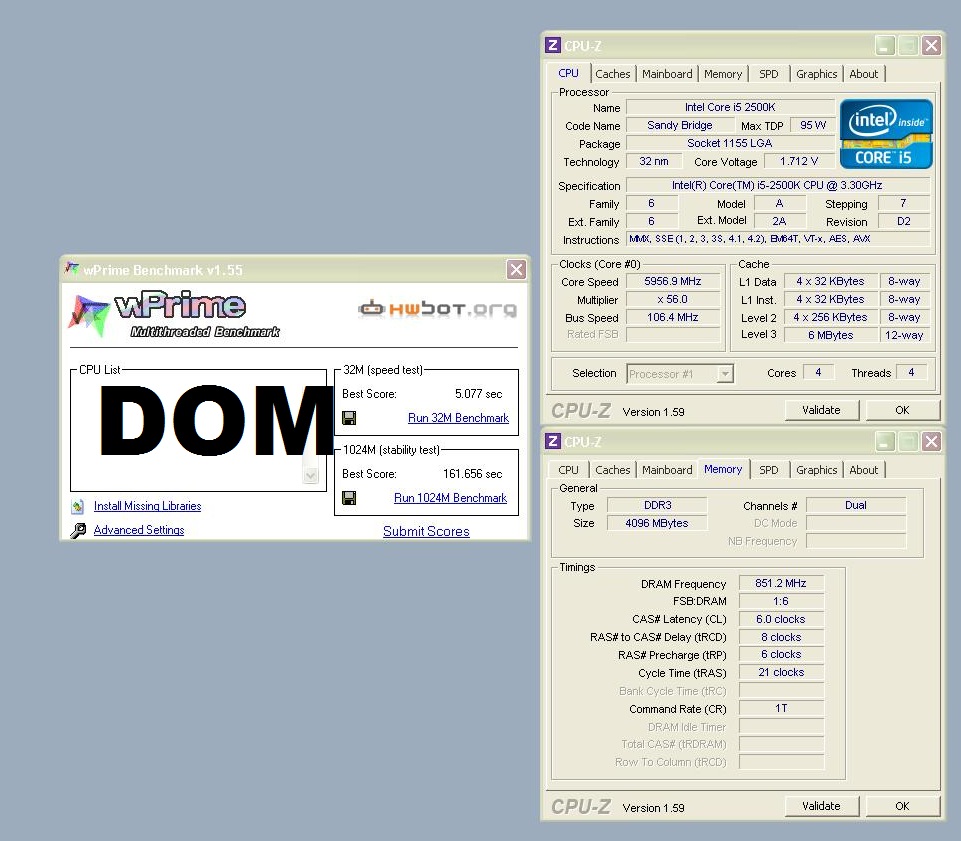
Task: Click the save icon beside Run 1024M Benchmark
Action: [349, 498]
